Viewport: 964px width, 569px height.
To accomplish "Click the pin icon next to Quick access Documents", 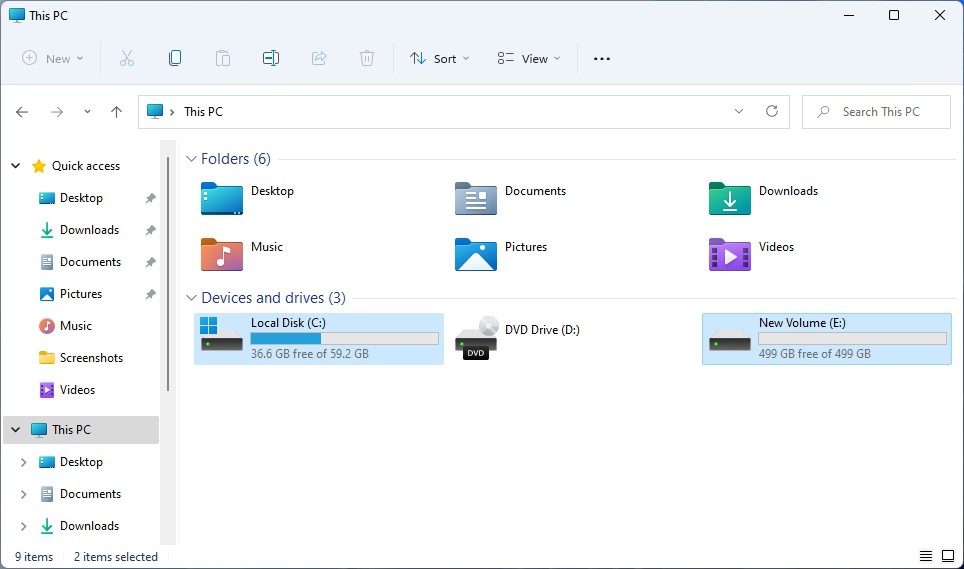I will pyautogui.click(x=151, y=262).
